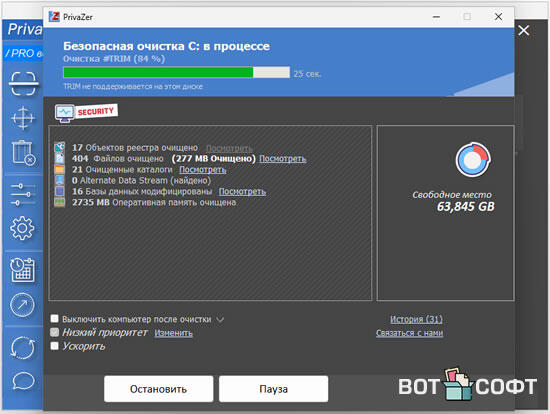Viewport: 550px width, 414px height.
Task: Open 'Посмотреть' link for registry objects
Action: pos(229,148)
